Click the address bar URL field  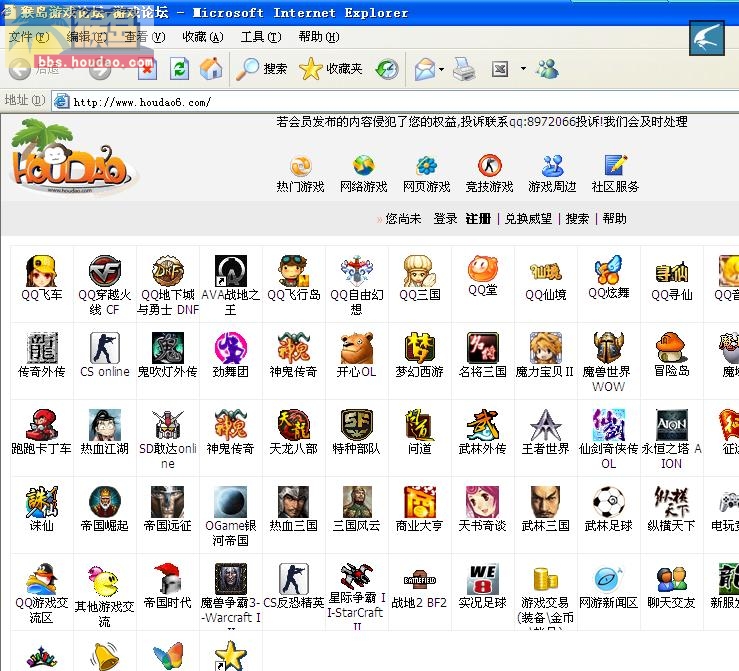[x=396, y=102]
